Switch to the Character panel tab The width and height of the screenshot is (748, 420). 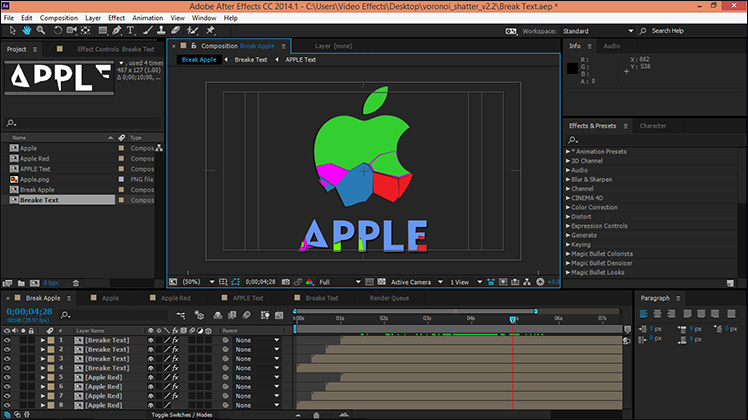pos(653,126)
